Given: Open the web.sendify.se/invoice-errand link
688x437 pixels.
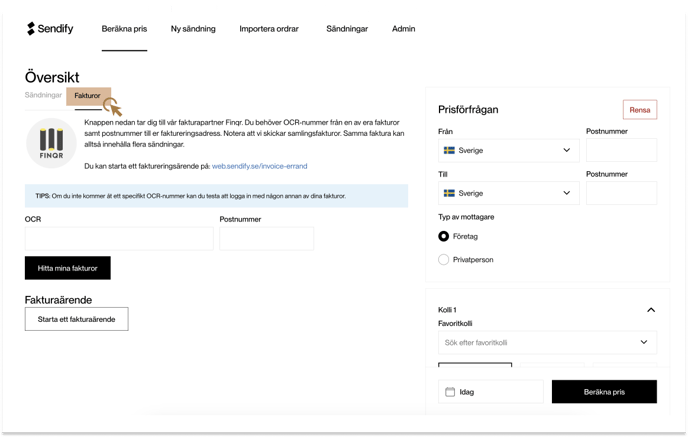Looking at the screenshot, I should 261,166.
